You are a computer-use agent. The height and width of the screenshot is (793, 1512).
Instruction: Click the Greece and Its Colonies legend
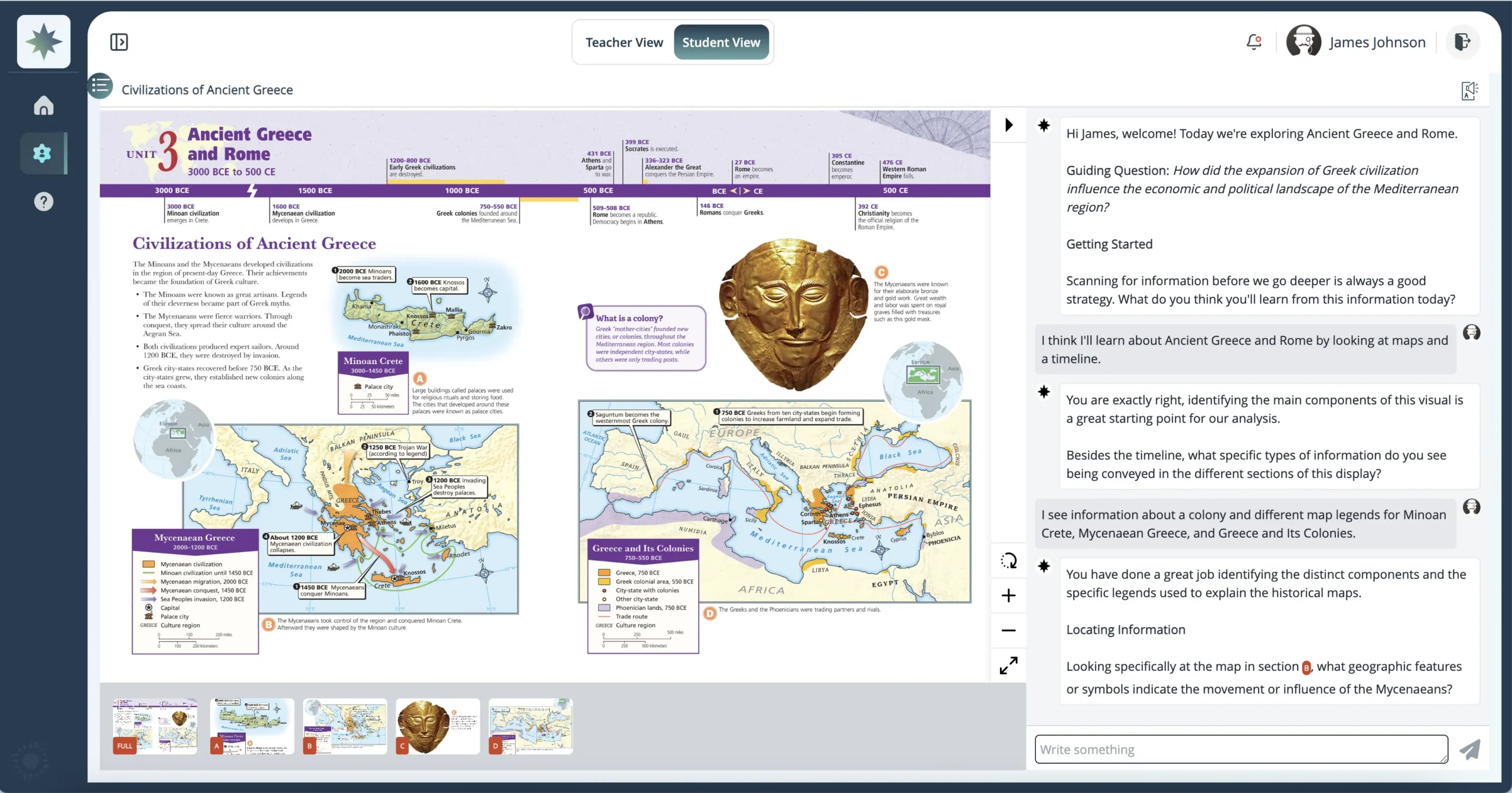tap(643, 596)
